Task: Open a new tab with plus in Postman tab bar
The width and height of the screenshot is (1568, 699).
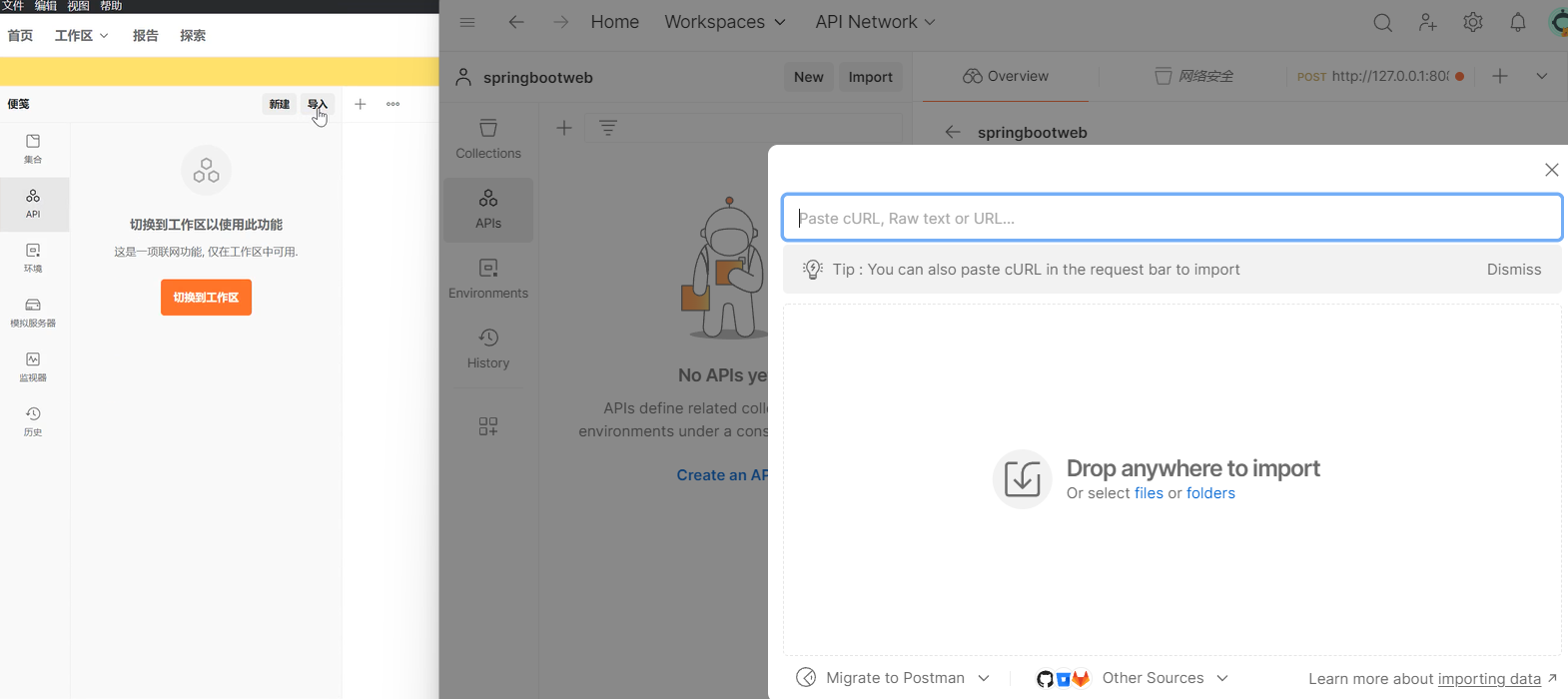Action: (1500, 77)
